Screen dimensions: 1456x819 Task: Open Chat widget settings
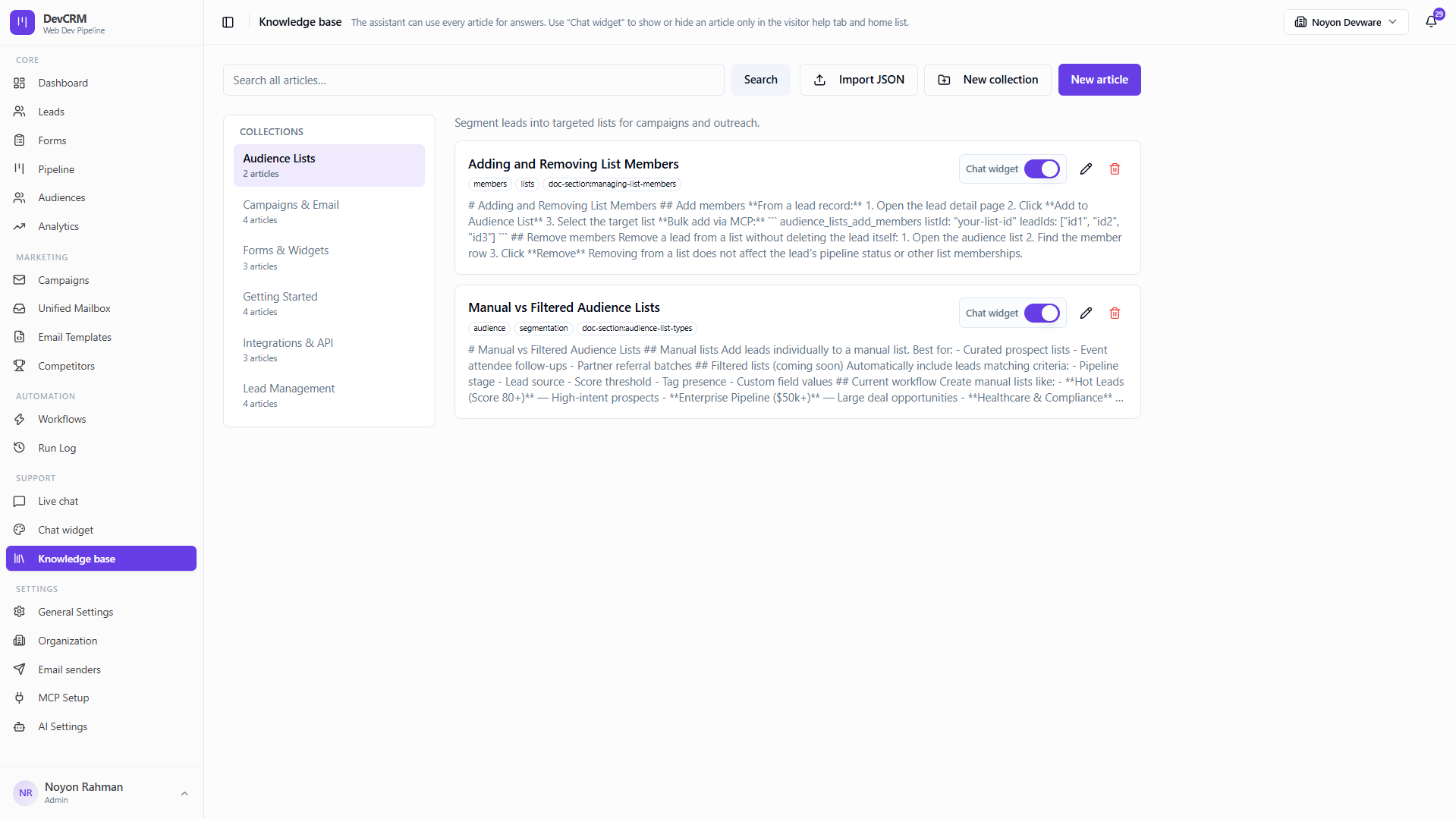tap(101, 530)
